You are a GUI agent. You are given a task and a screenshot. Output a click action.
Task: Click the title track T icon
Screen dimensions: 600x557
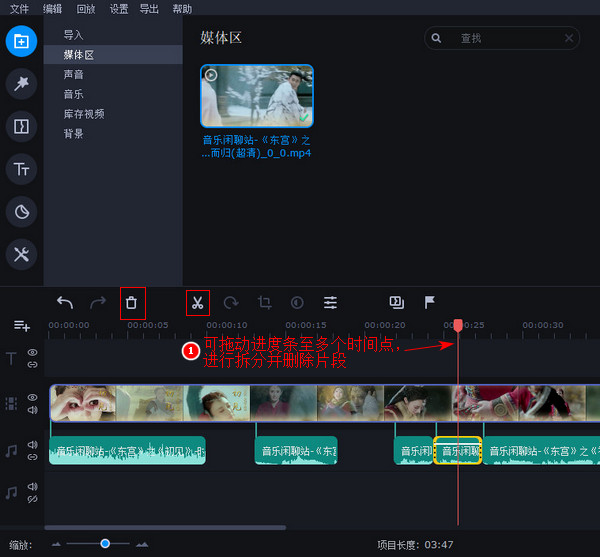[11, 358]
